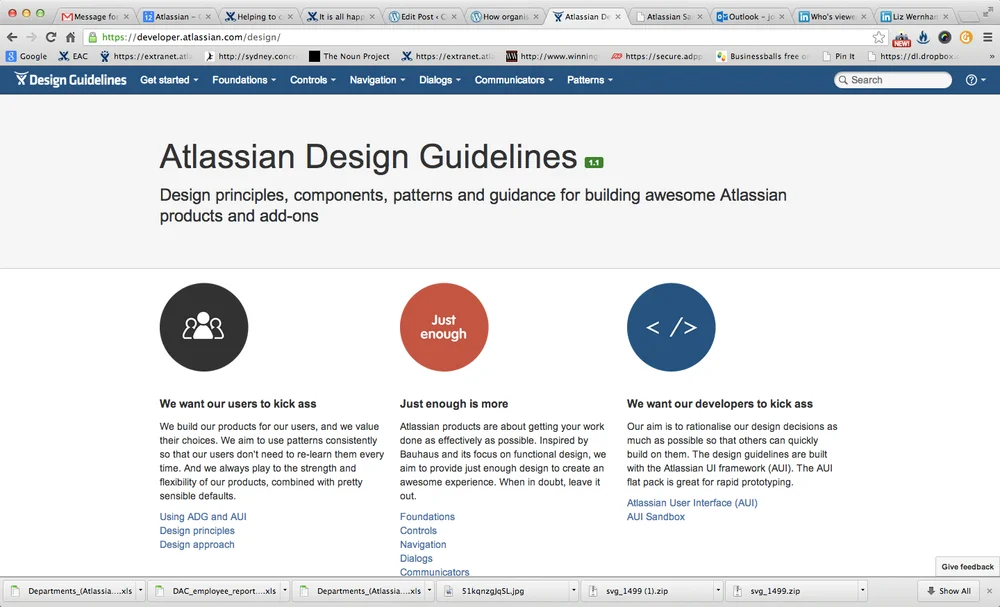This screenshot has height=607, width=1000.
Task: Switch to the Who's viewed tab
Action: tap(832, 17)
